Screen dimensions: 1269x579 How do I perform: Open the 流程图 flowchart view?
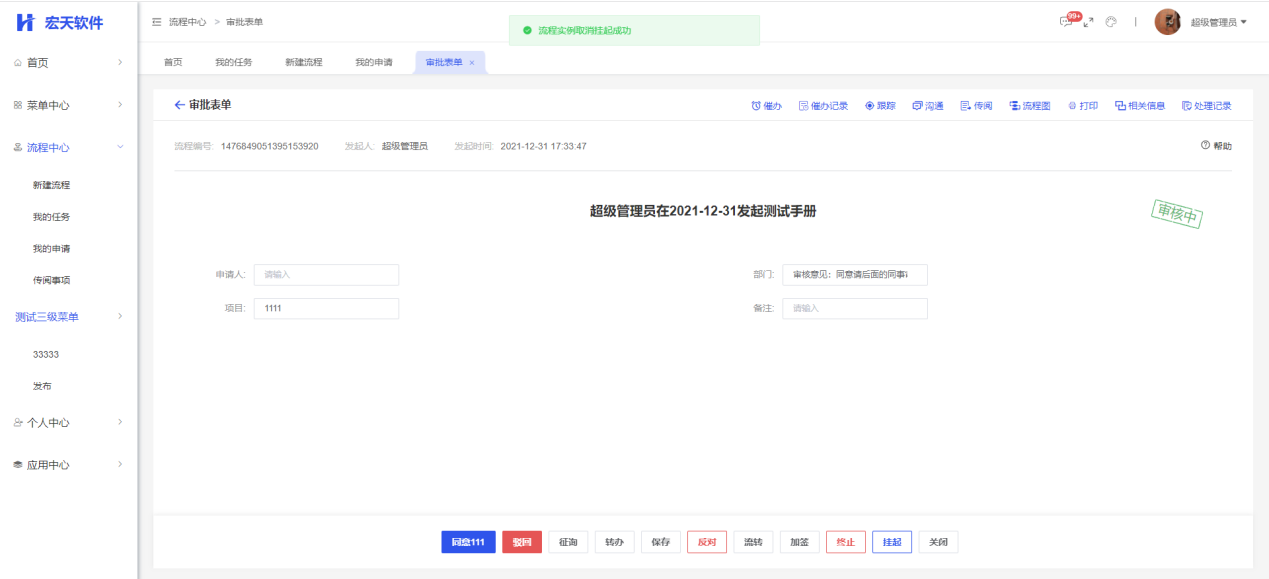tap(1029, 106)
